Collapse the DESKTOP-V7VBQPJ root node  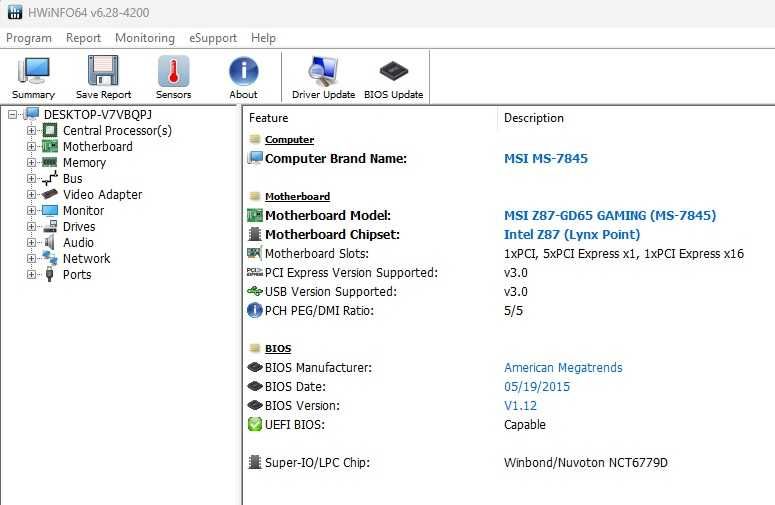[x=12, y=115]
